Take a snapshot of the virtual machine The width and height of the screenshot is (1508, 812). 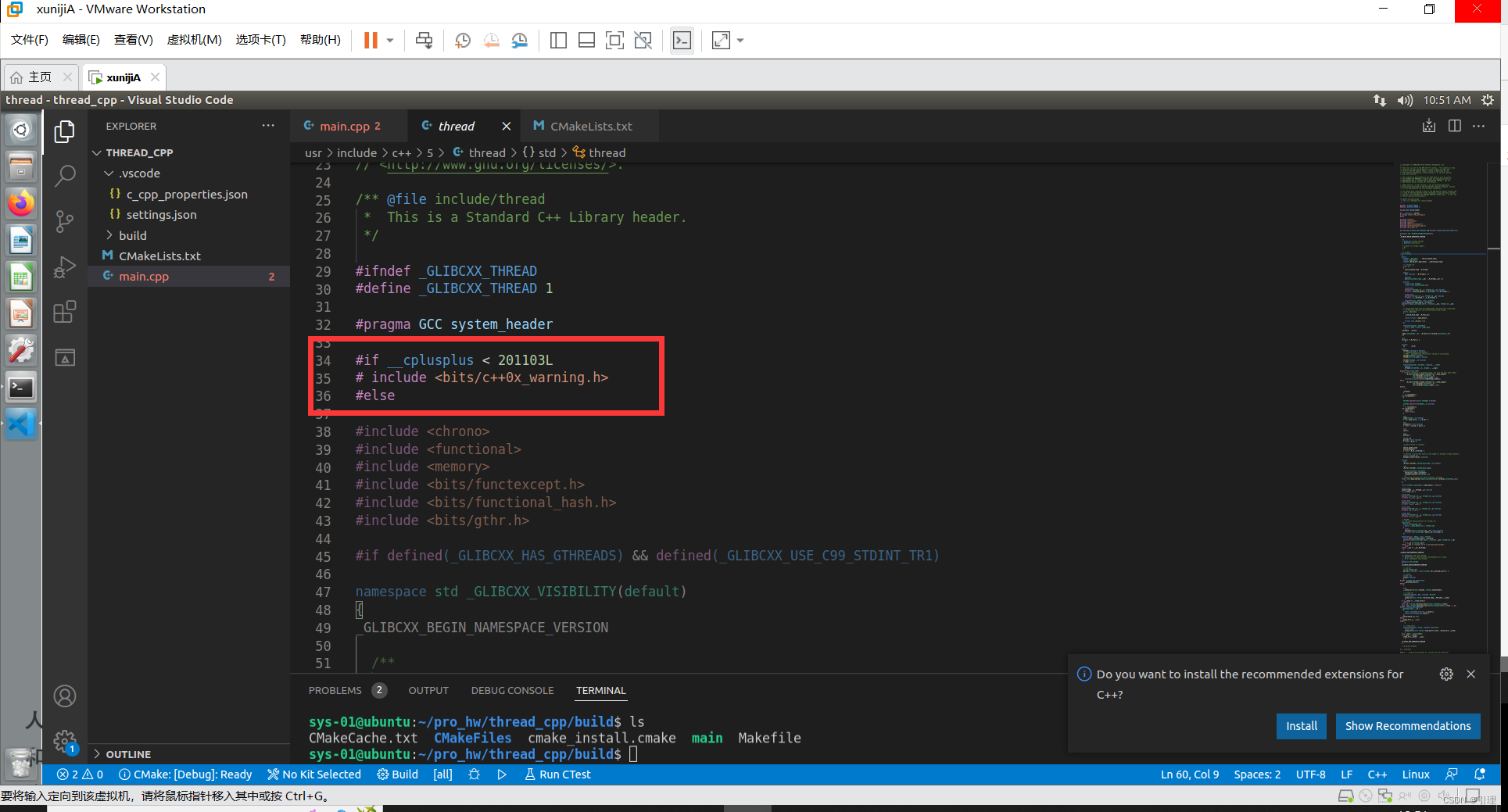coord(462,40)
